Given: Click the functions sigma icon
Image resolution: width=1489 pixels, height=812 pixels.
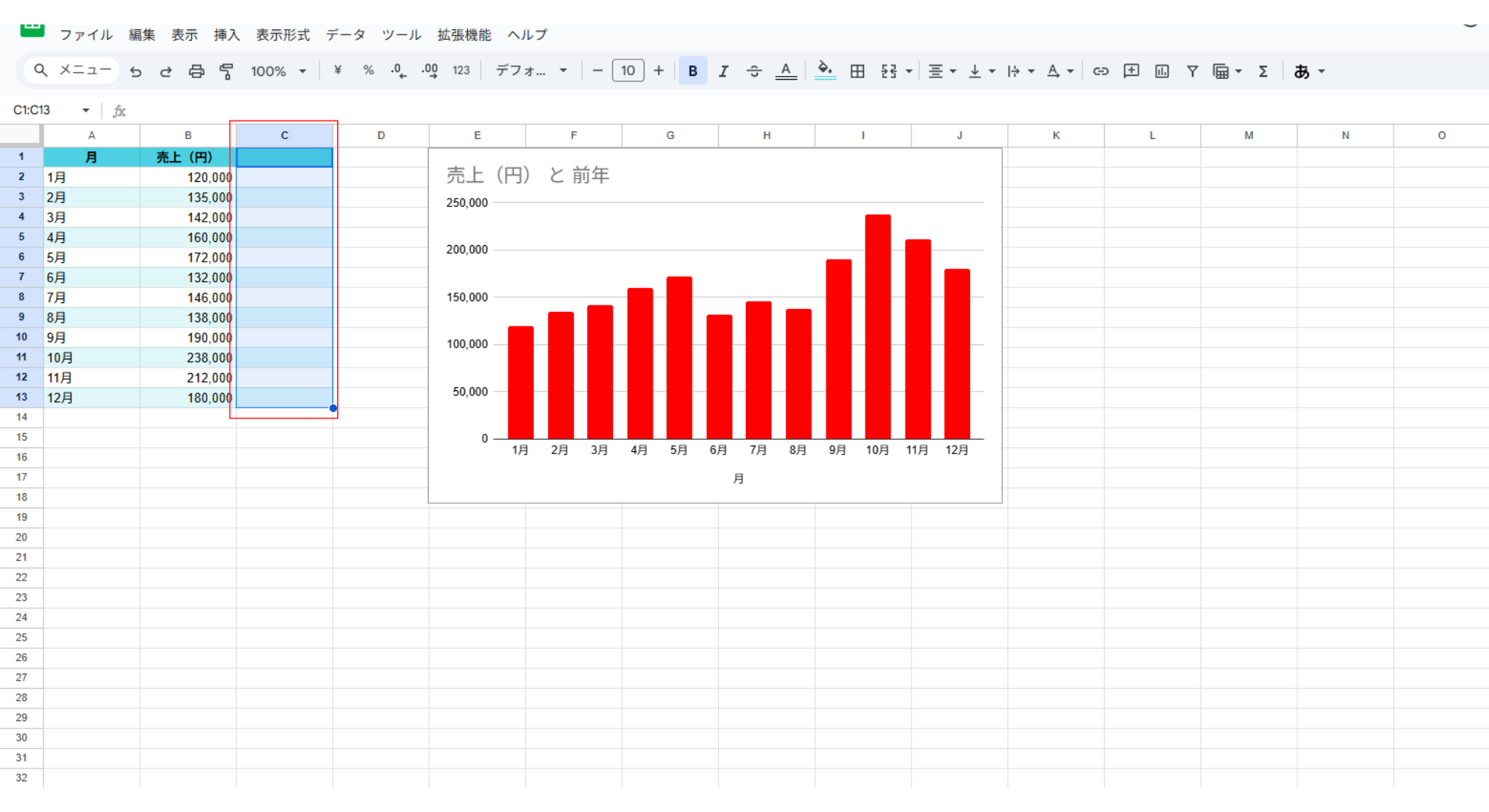Looking at the screenshot, I should click(x=1263, y=71).
